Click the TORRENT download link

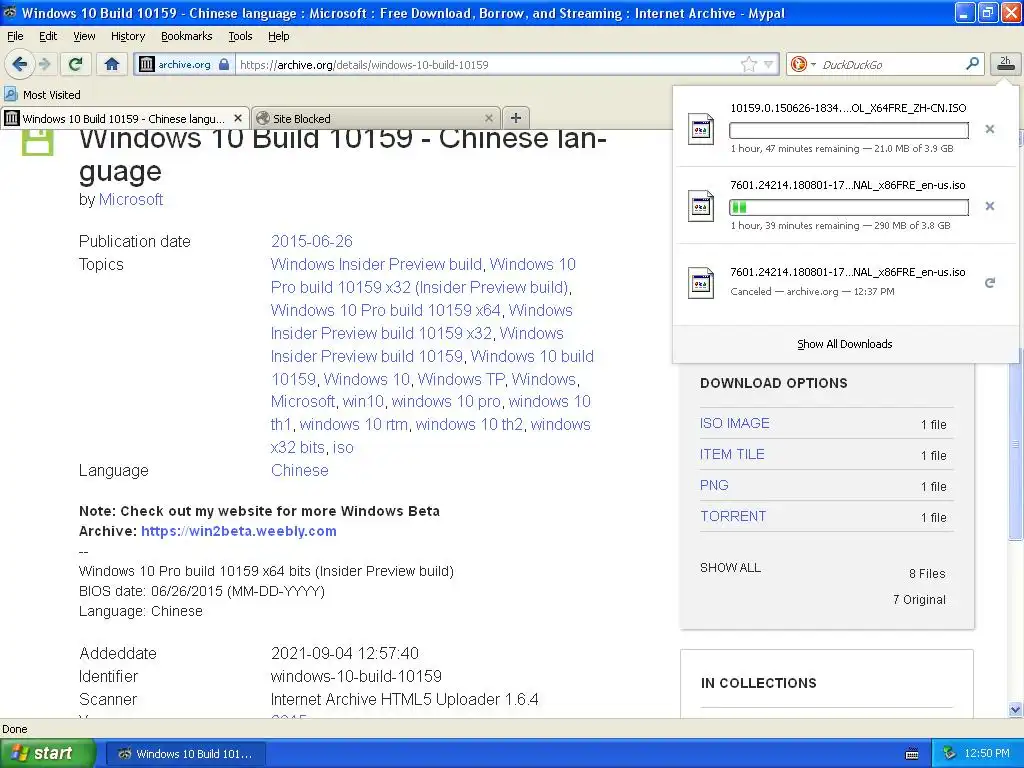tap(733, 517)
